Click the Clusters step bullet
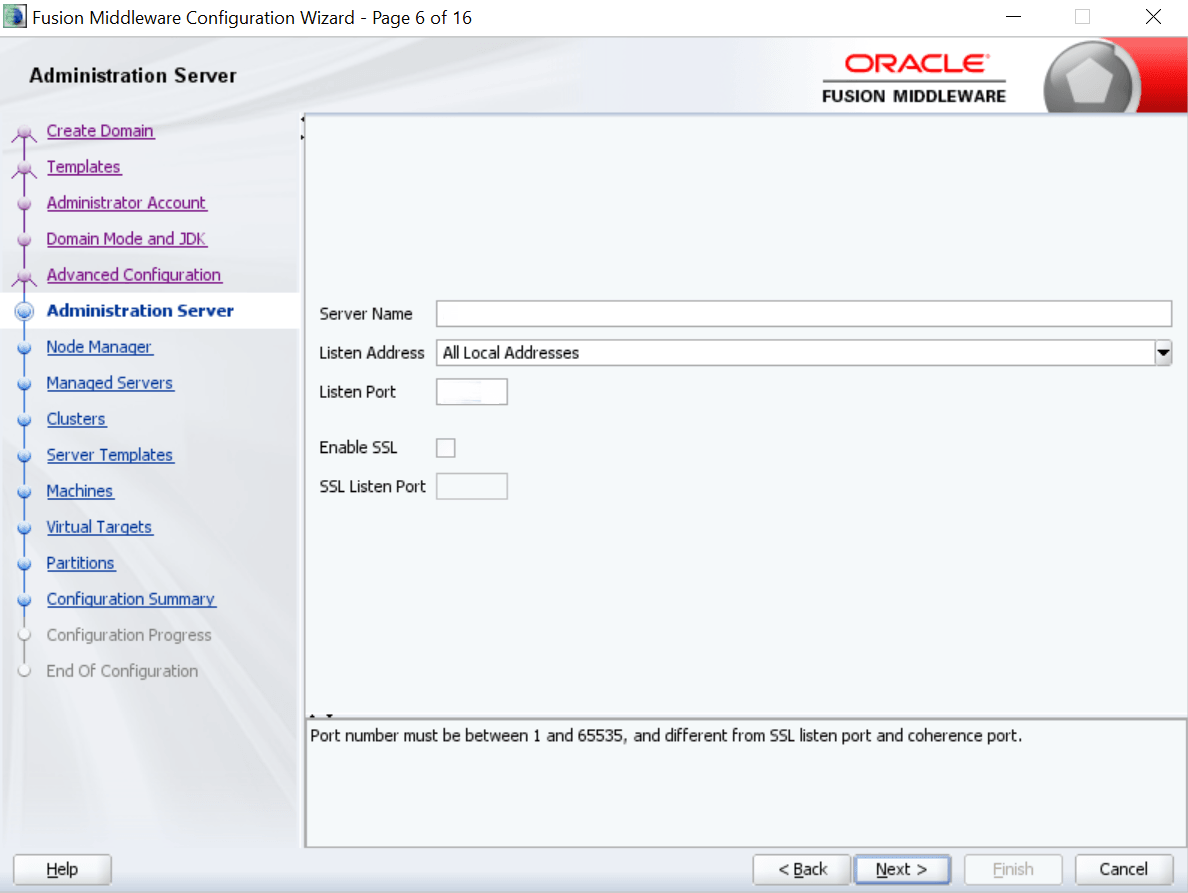 coord(24,420)
